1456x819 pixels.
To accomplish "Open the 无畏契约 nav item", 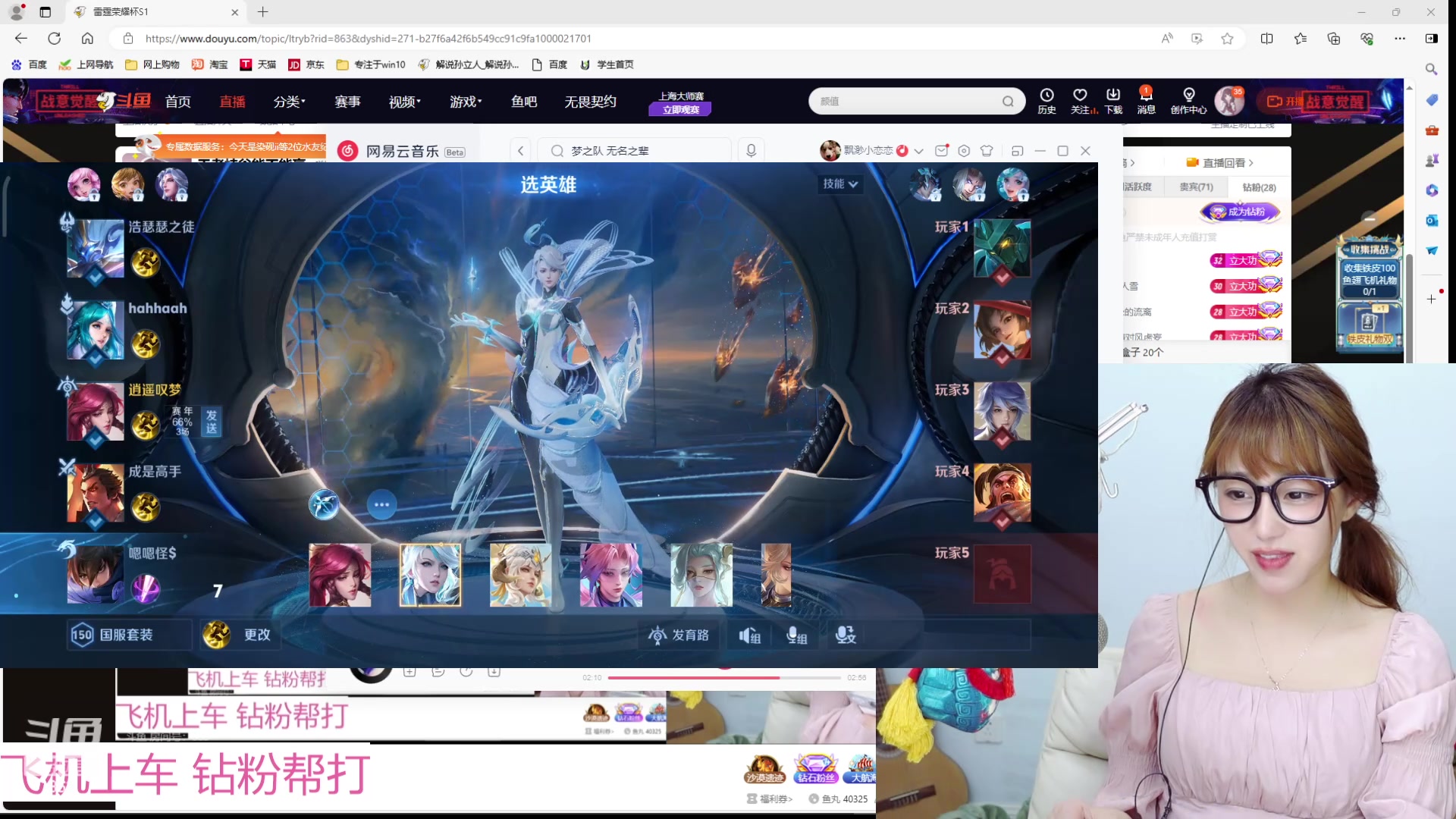I will tap(590, 102).
